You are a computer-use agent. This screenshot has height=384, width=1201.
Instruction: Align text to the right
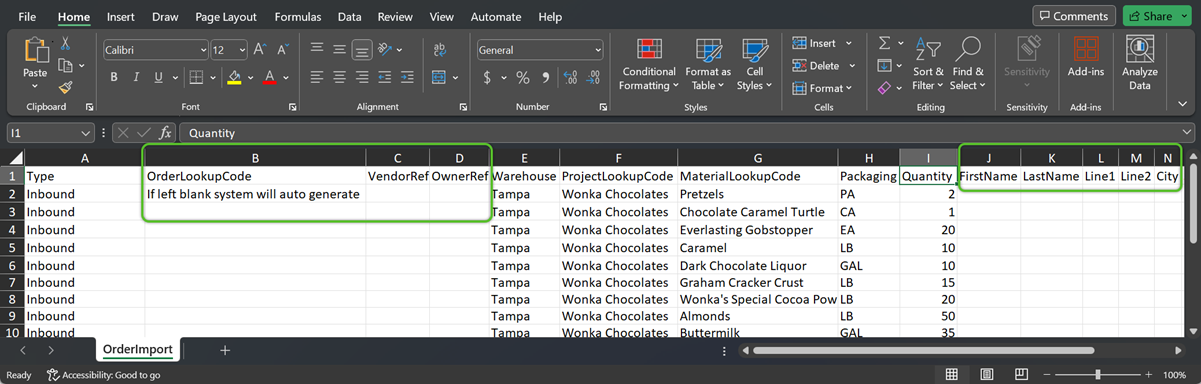(361, 77)
